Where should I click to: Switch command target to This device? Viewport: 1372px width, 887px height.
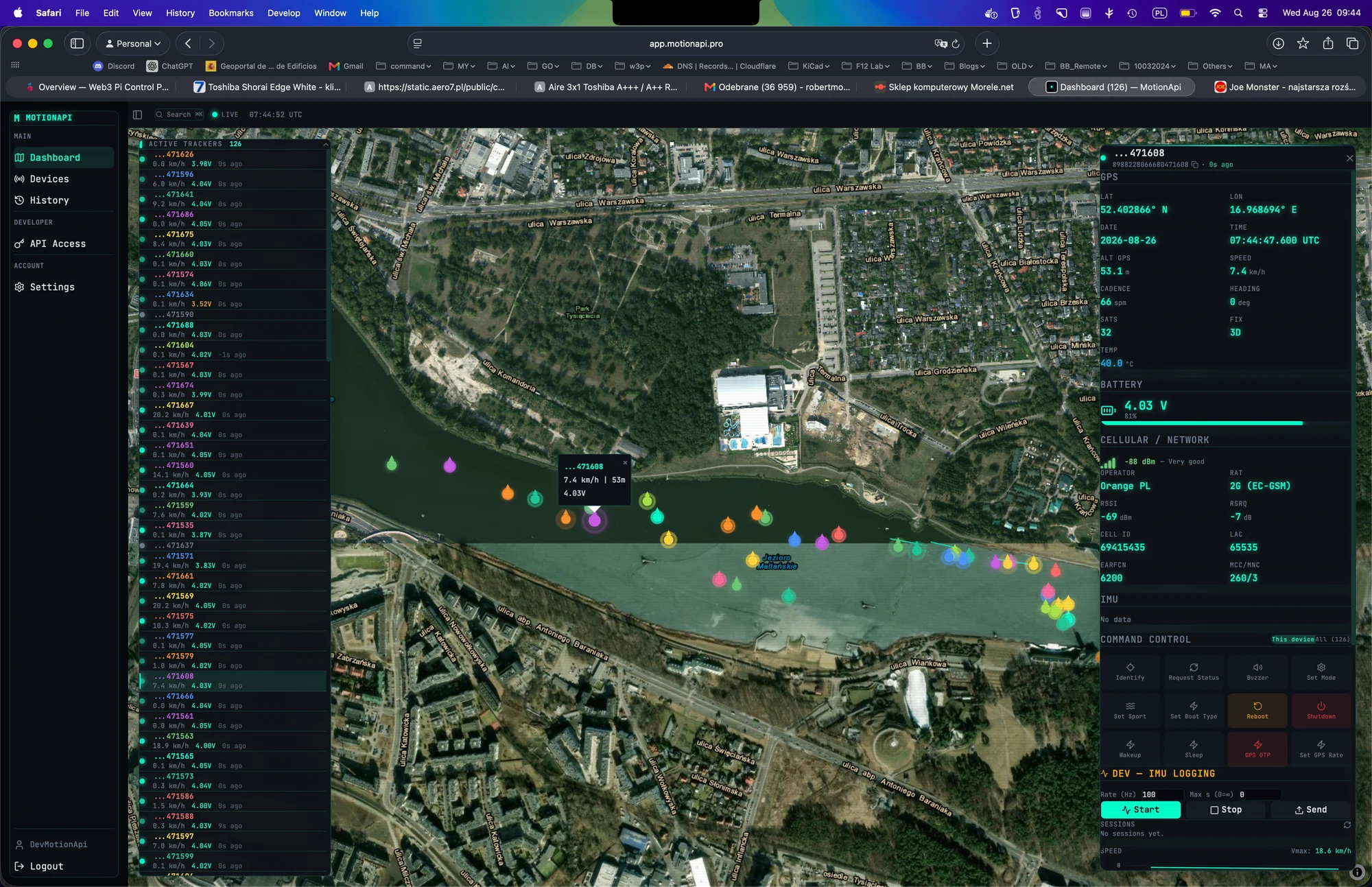(x=1292, y=639)
